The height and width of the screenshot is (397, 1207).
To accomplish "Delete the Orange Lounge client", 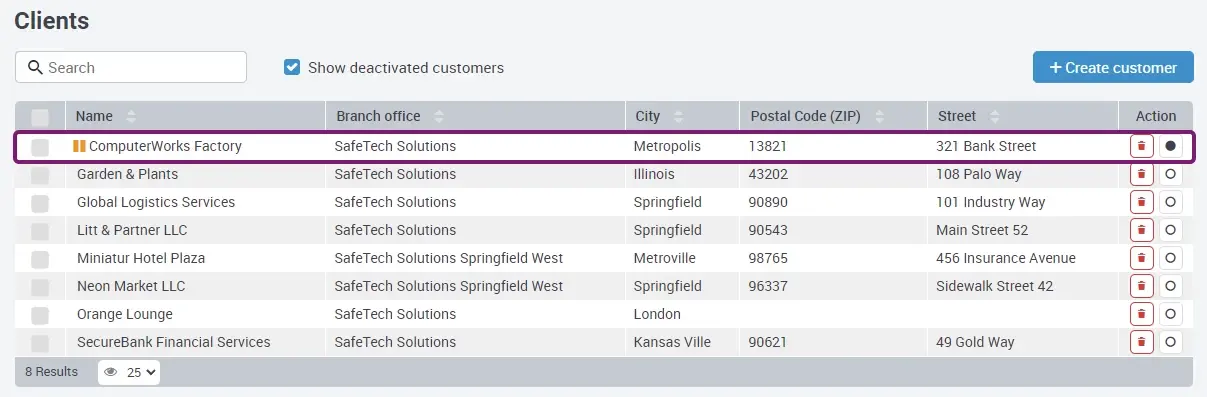I will (1142, 314).
